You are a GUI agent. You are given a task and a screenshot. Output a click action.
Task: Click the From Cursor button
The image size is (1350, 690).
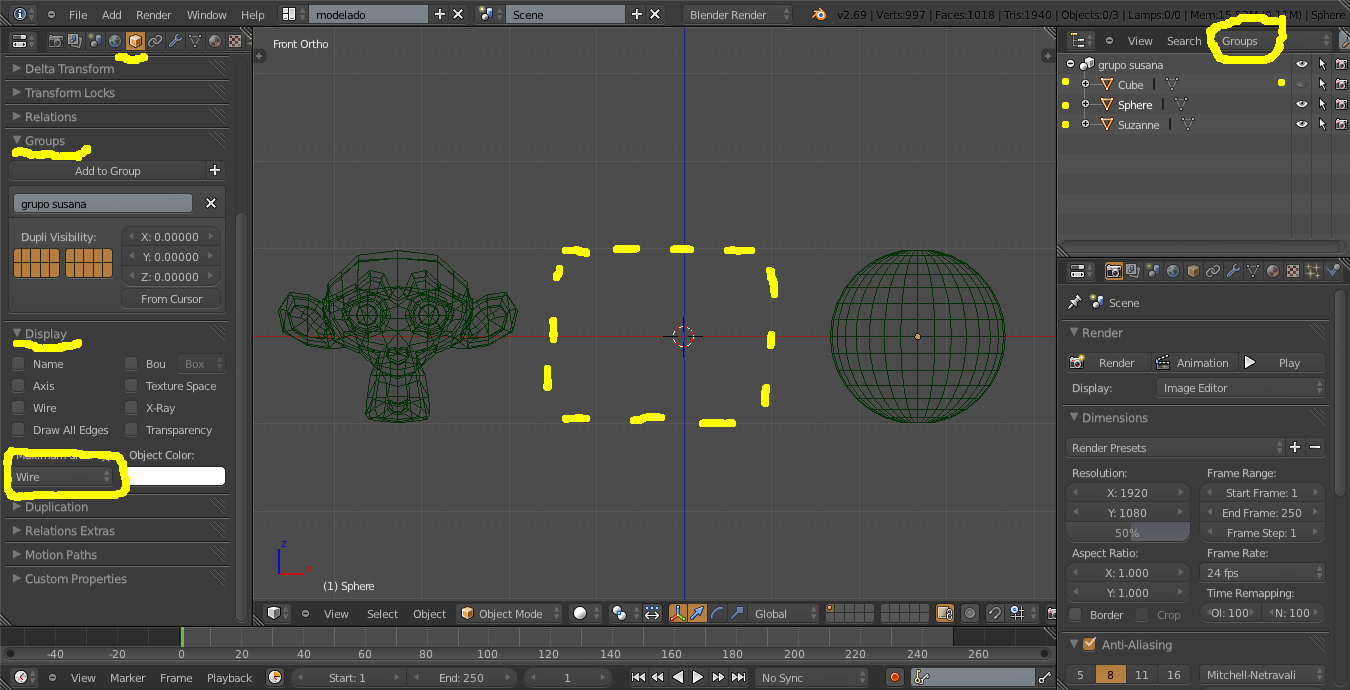click(x=172, y=298)
